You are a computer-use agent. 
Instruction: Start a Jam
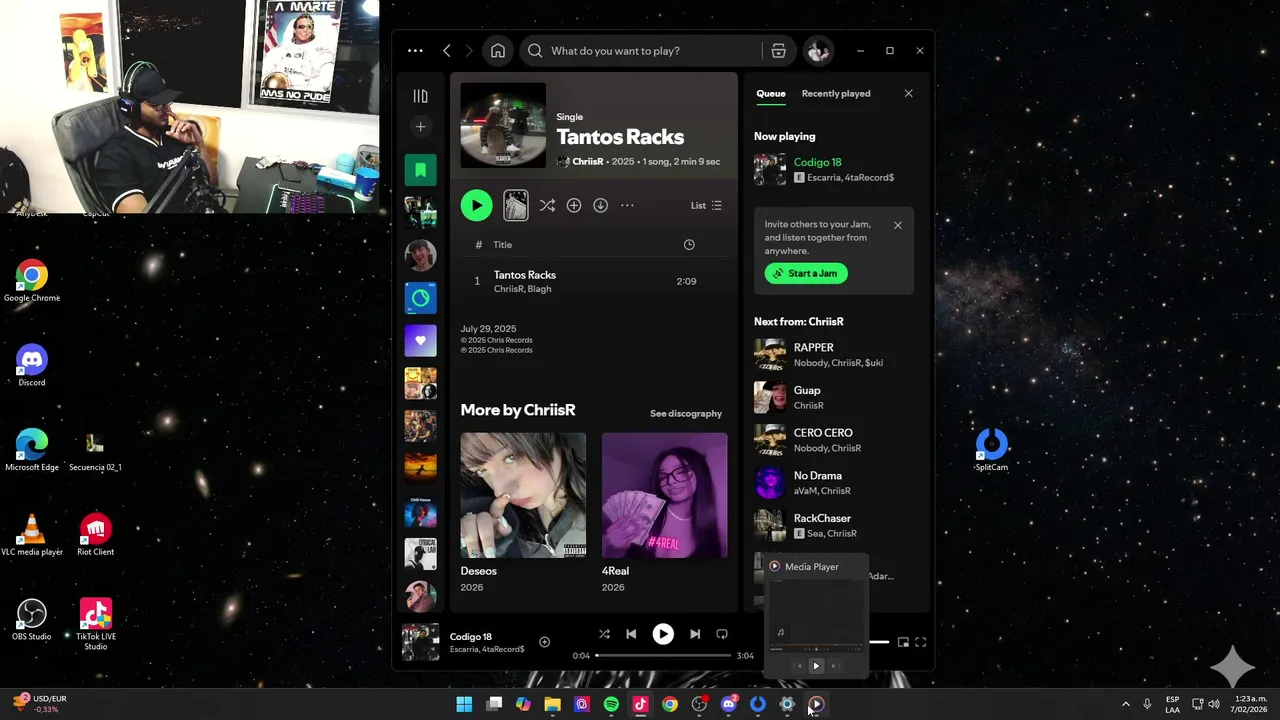[806, 273]
